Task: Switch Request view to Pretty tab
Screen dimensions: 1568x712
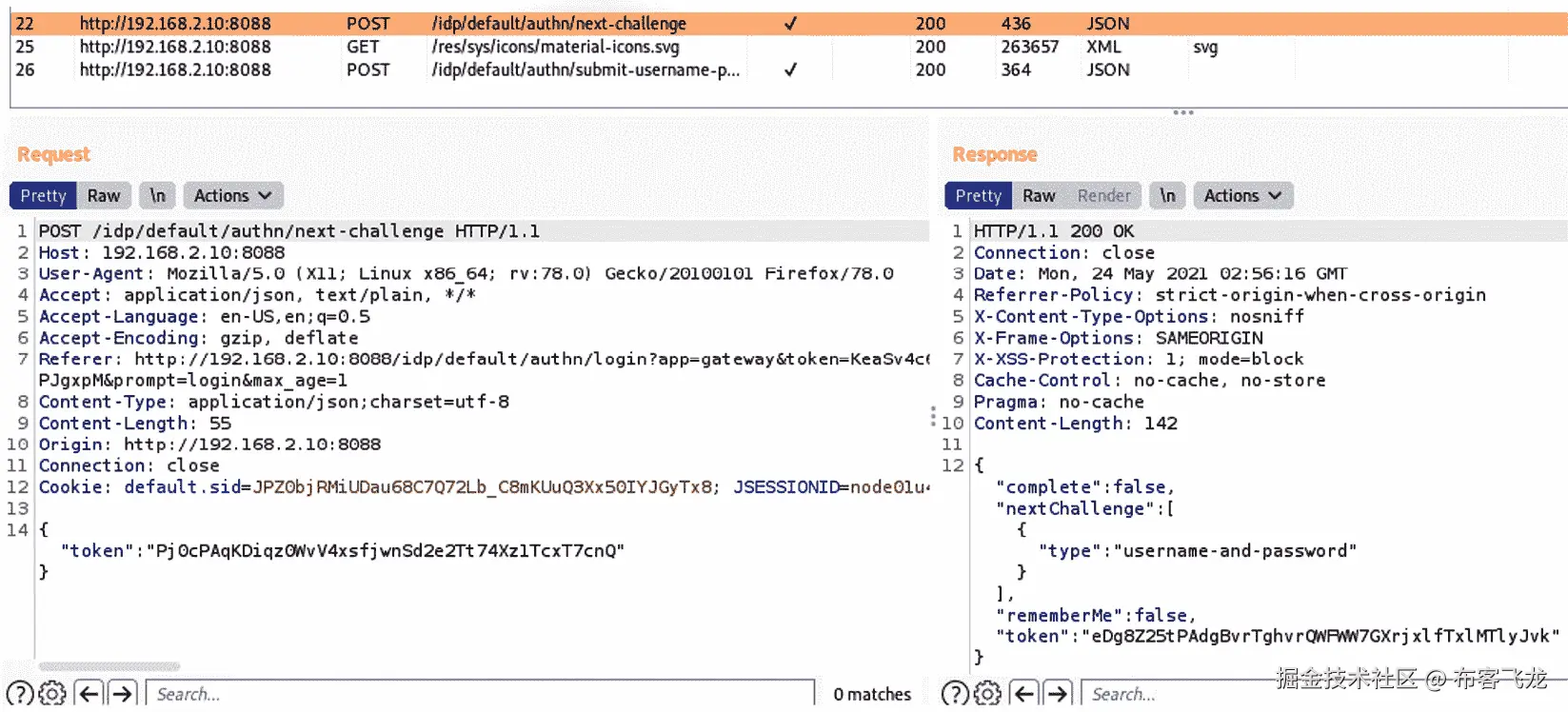Action: point(43,195)
